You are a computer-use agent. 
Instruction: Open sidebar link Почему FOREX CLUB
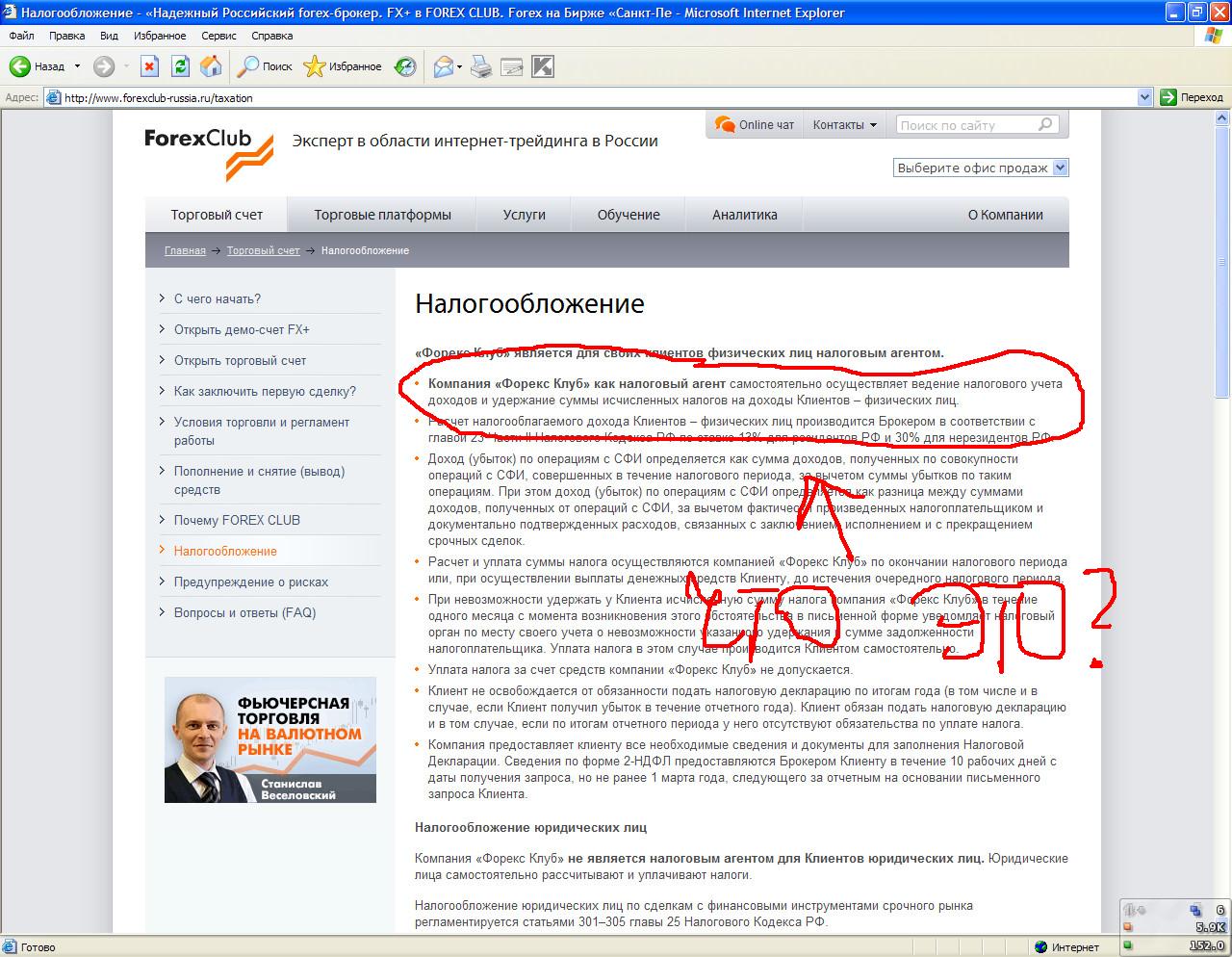point(237,520)
